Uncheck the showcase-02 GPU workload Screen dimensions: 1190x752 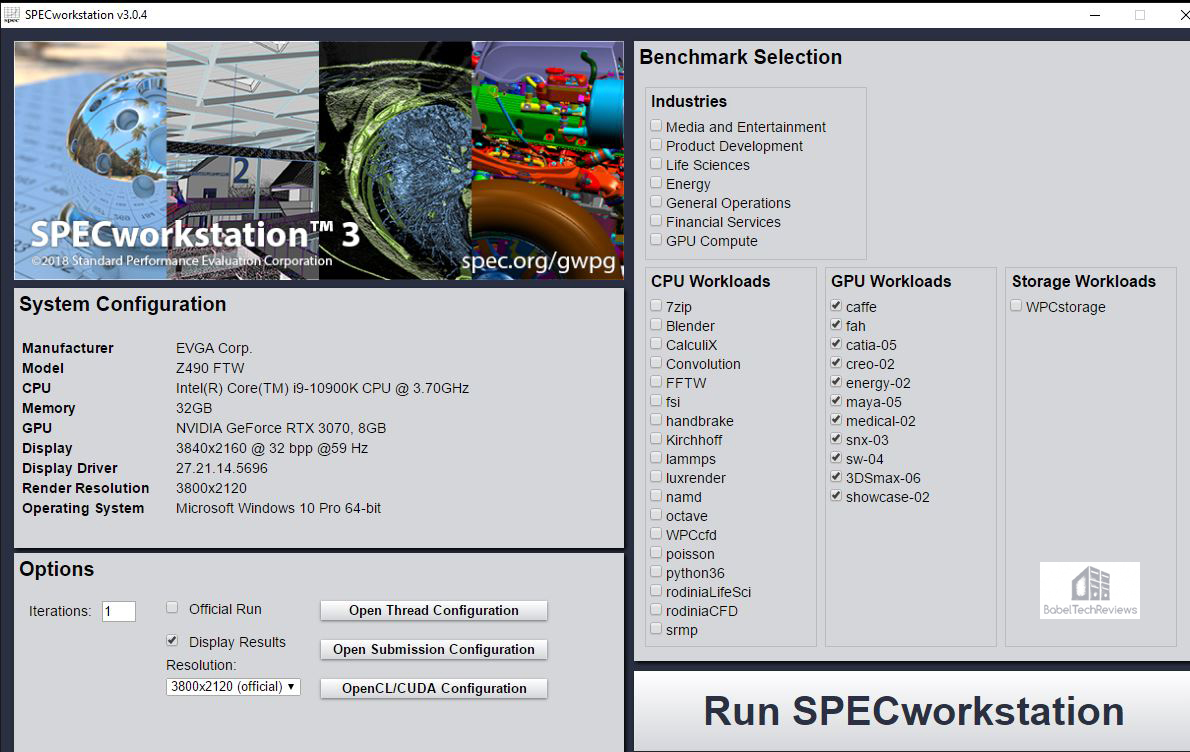coord(836,496)
